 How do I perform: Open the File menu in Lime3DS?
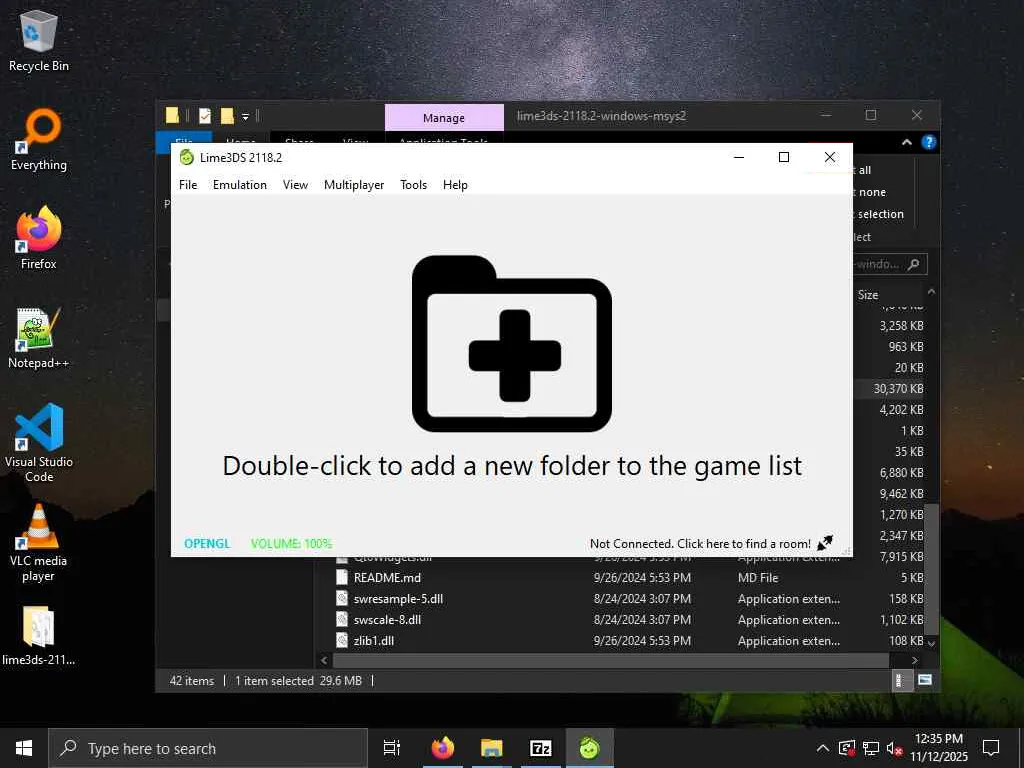(187, 185)
